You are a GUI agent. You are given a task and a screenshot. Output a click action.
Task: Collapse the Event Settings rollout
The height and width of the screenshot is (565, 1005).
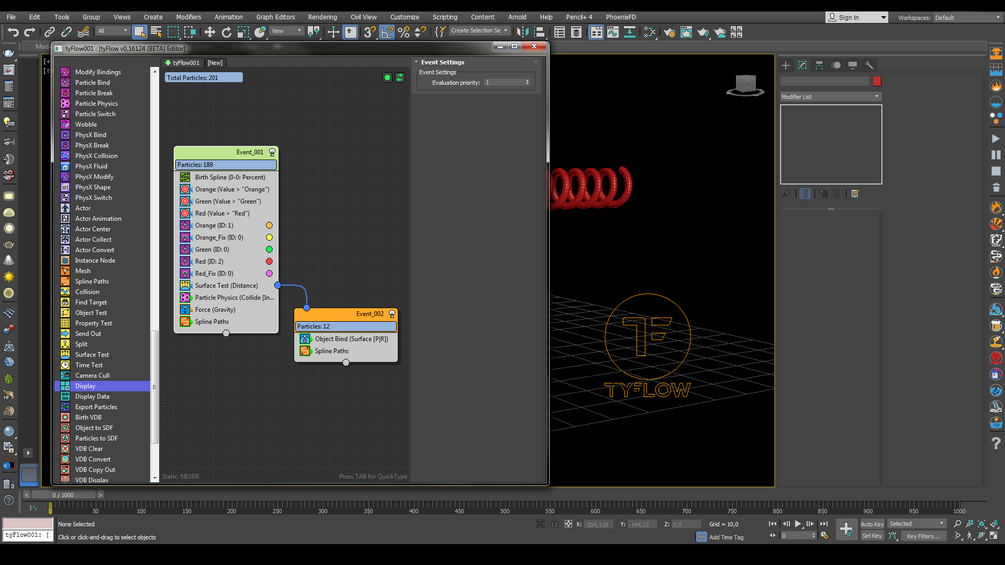click(x=416, y=62)
